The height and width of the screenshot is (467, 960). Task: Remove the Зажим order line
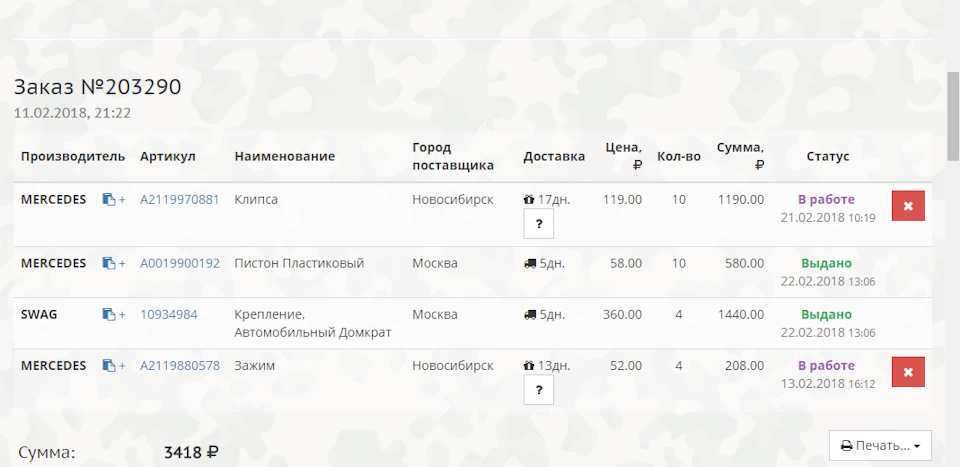908,371
